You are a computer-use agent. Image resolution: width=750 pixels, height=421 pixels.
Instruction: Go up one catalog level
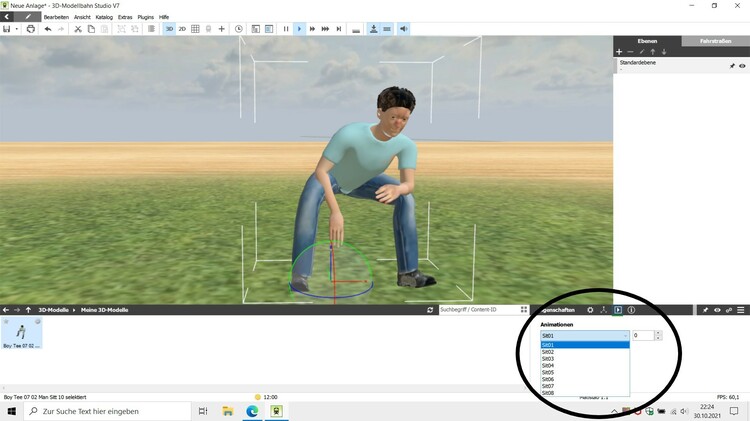click(28, 310)
